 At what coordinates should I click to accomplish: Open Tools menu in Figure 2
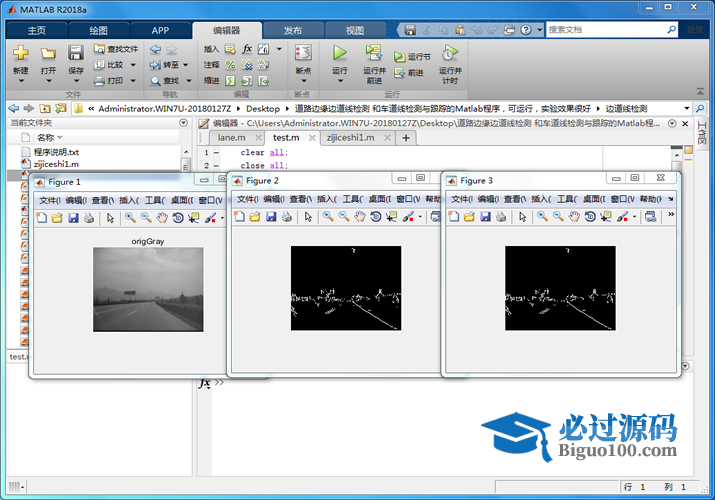[353, 199]
